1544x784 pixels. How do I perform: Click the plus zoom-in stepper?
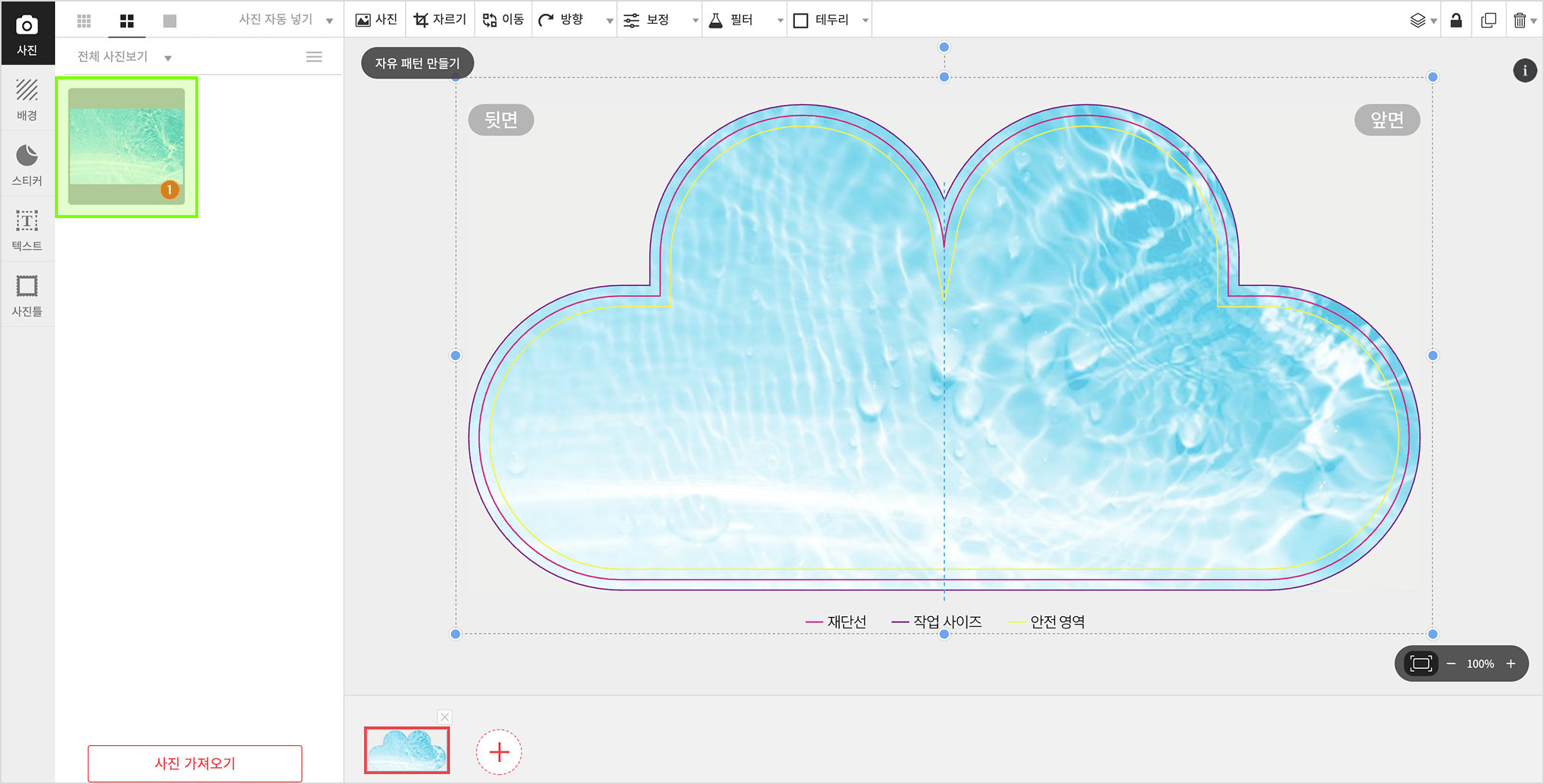point(1510,664)
